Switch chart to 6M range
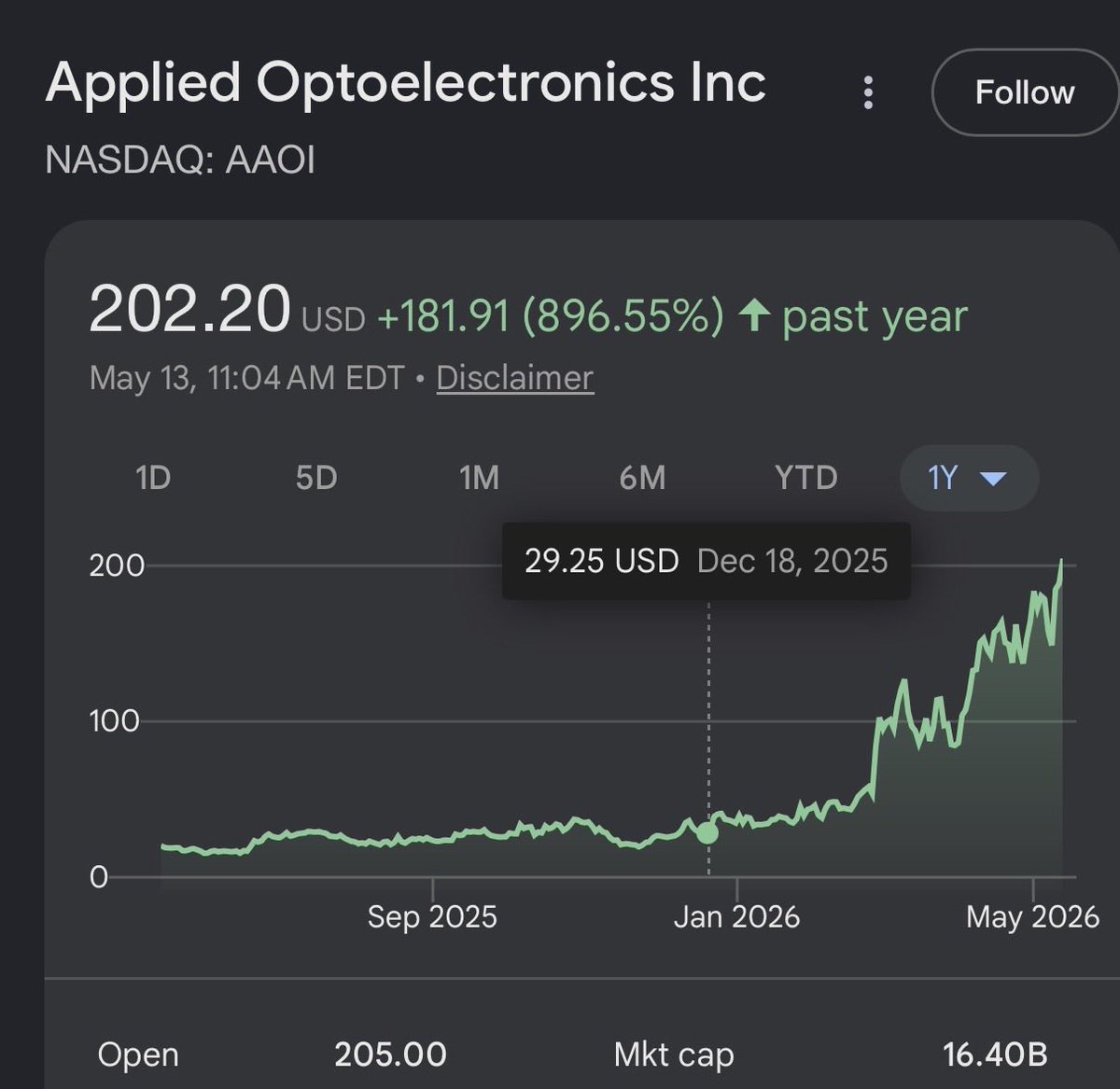1120x1089 pixels. tap(642, 478)
